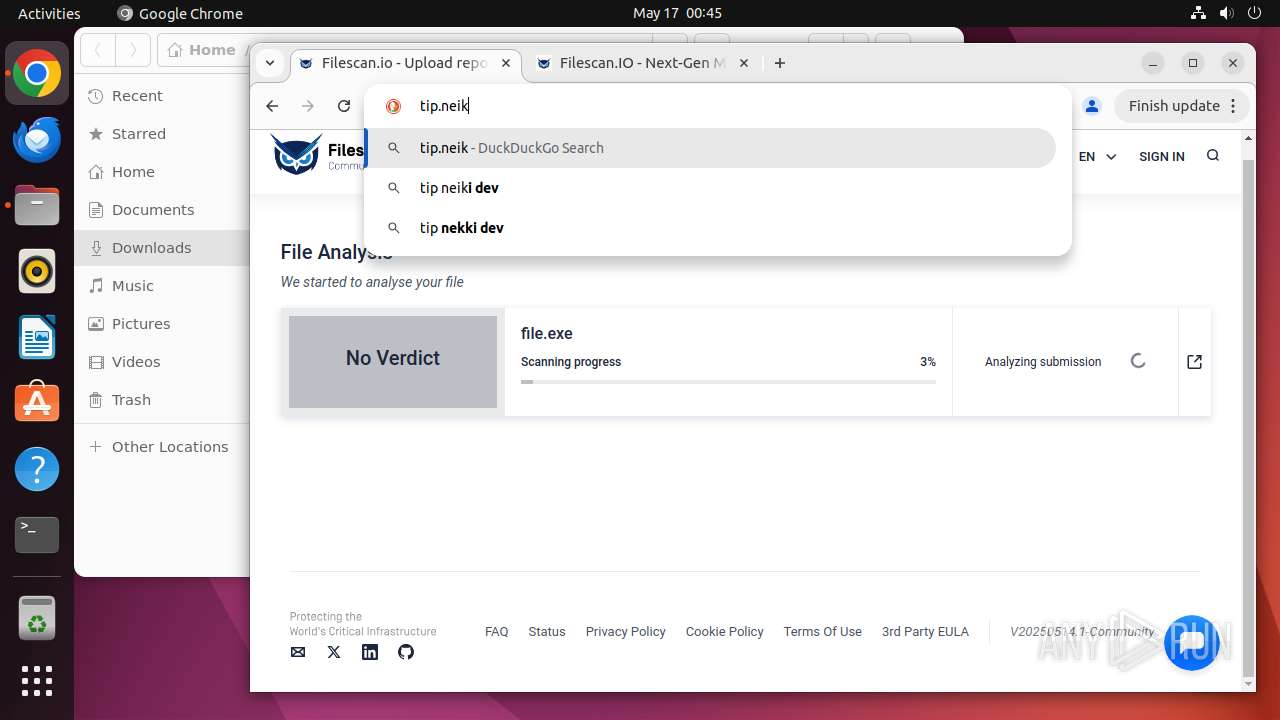Open the Trash icon in dock

pyautogui.click(x=37, y=617)
